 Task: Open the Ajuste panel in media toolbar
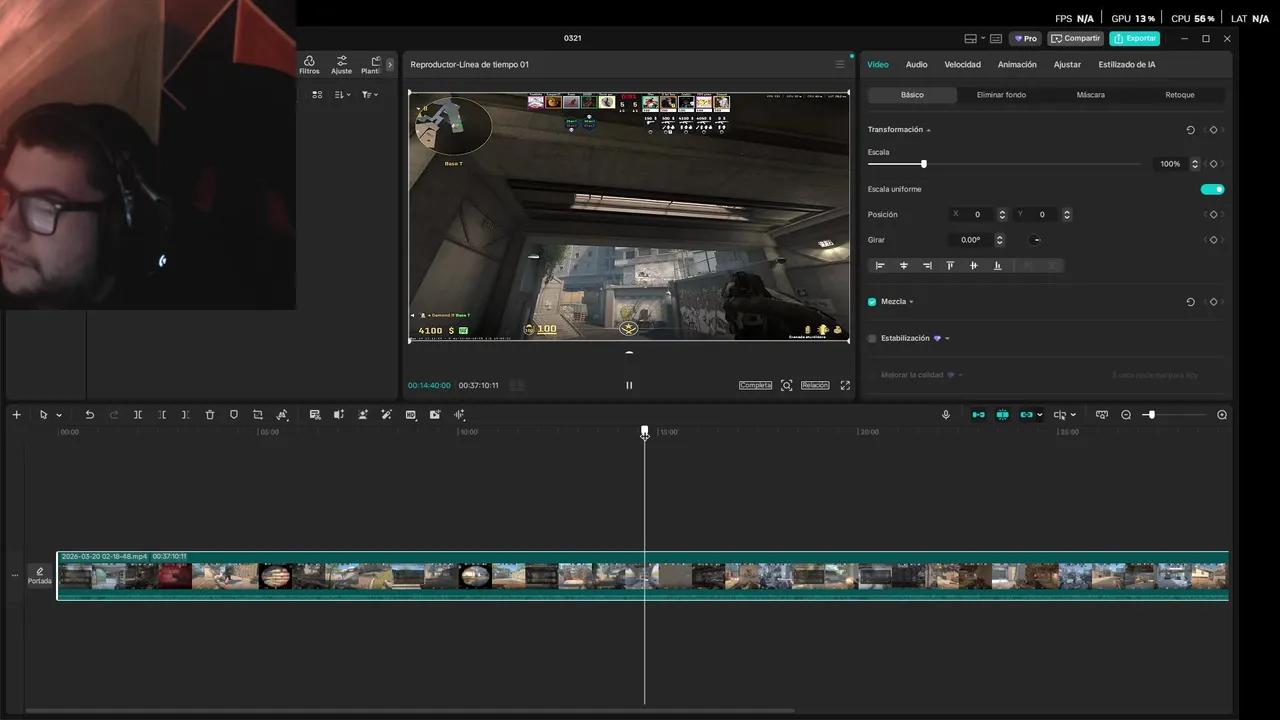click(342, 65)
